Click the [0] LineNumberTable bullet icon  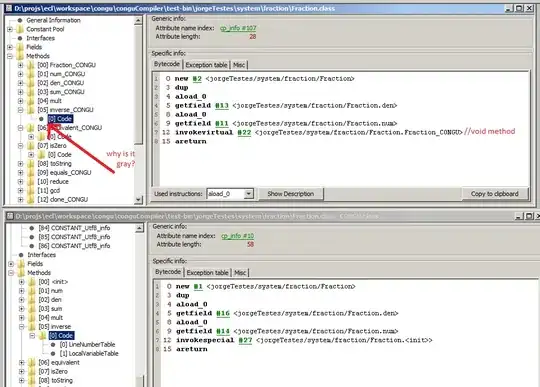(x=53, y=345)
